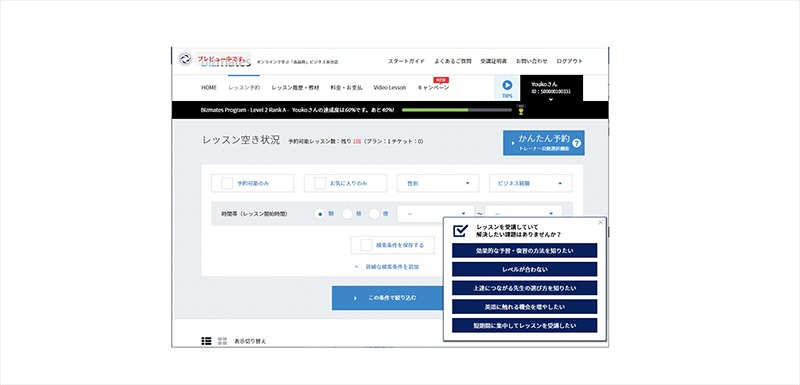
Task: Click the TIPS play icon
Action: pos(507,85)
